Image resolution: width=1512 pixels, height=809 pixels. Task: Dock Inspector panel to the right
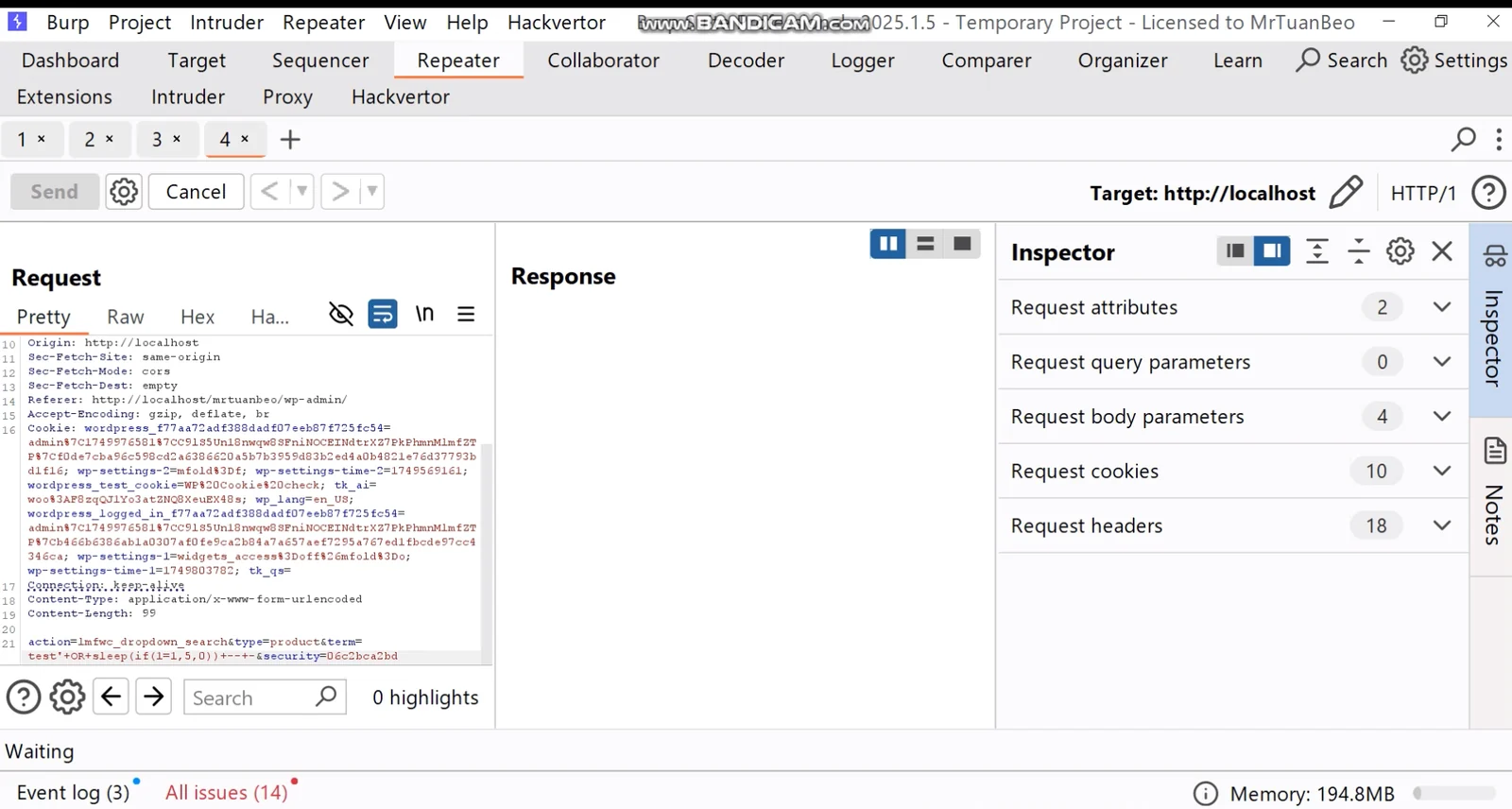pos(1272,251)
